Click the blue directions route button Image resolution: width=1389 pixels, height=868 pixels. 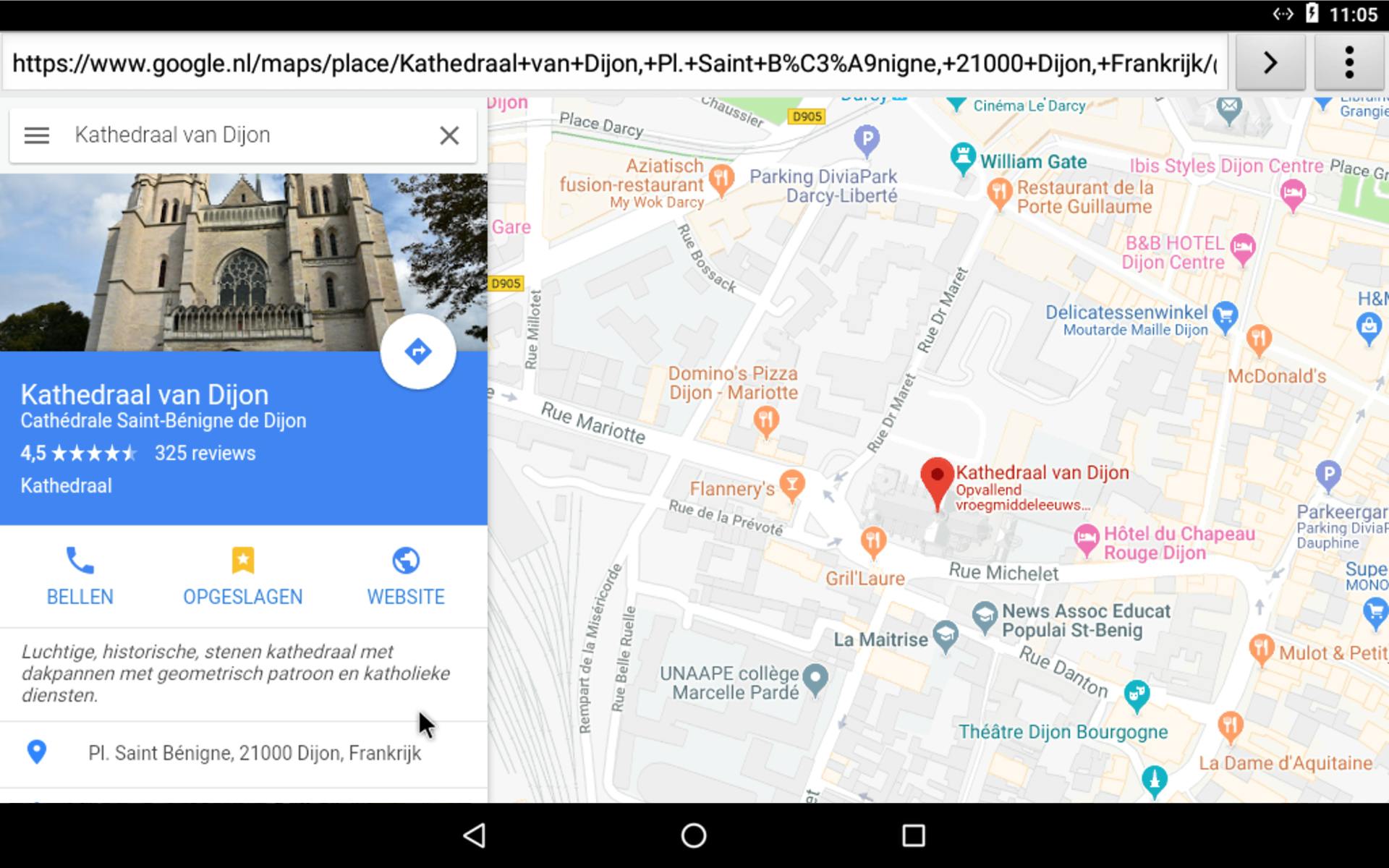pos(418,352)
